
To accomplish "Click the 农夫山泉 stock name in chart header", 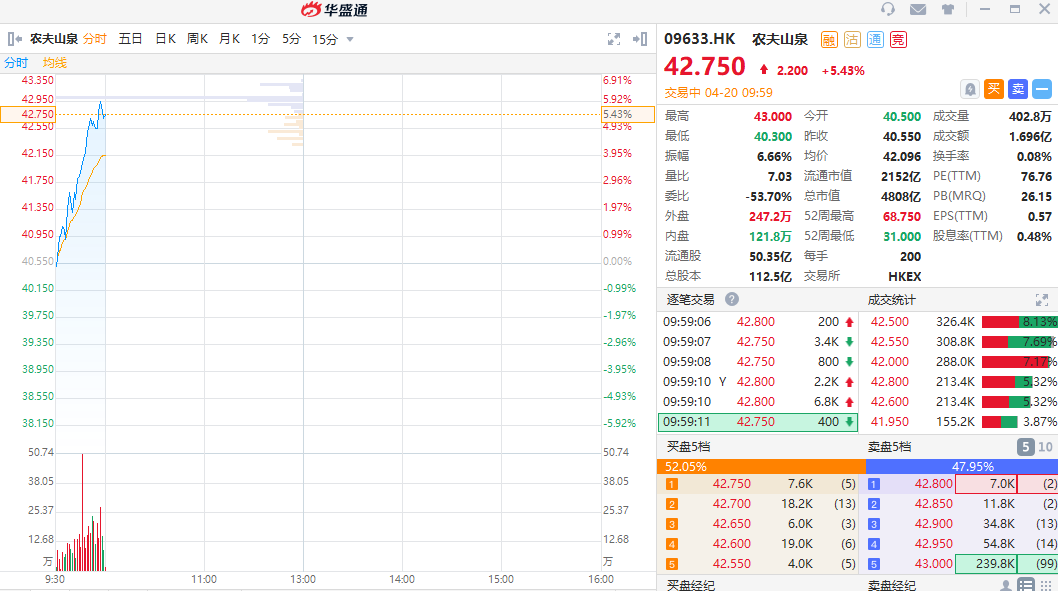I will 54,39.
